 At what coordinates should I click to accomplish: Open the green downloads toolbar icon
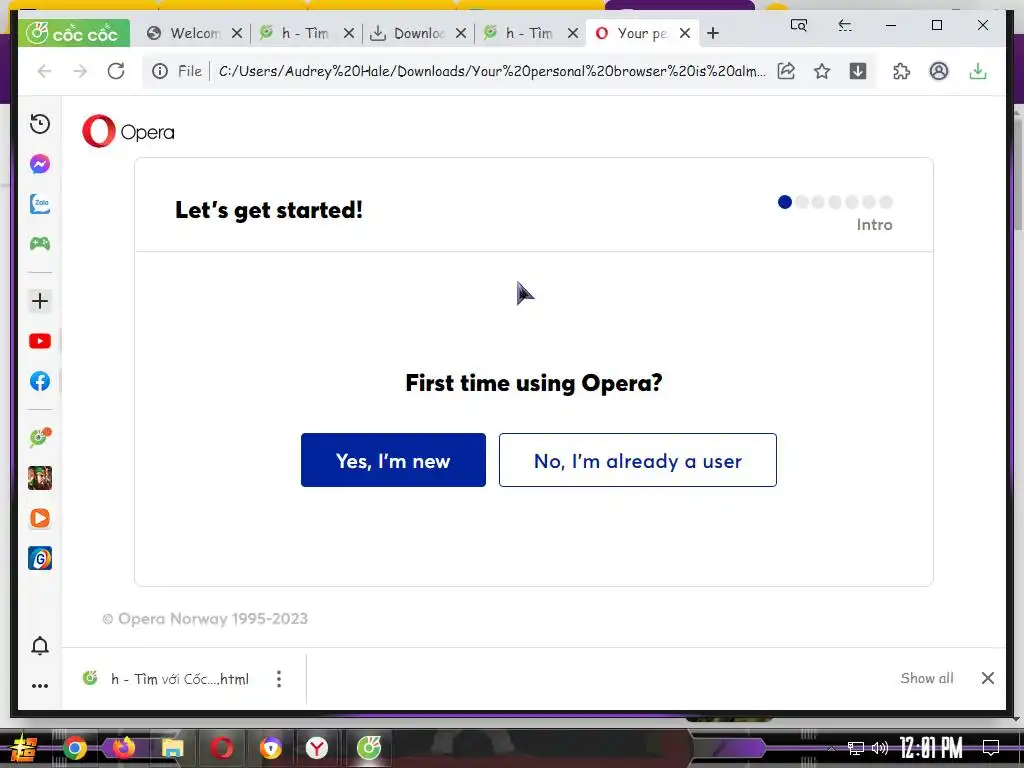(978, 71)
